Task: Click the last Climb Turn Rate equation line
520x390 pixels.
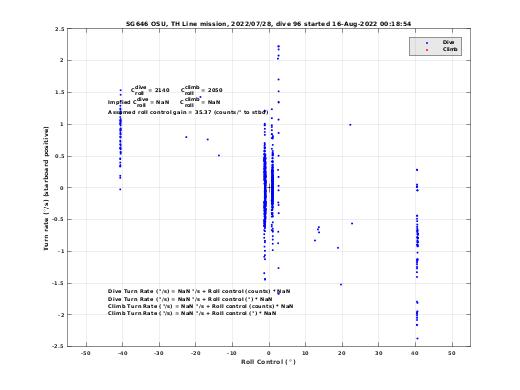Action: (192, 313)
